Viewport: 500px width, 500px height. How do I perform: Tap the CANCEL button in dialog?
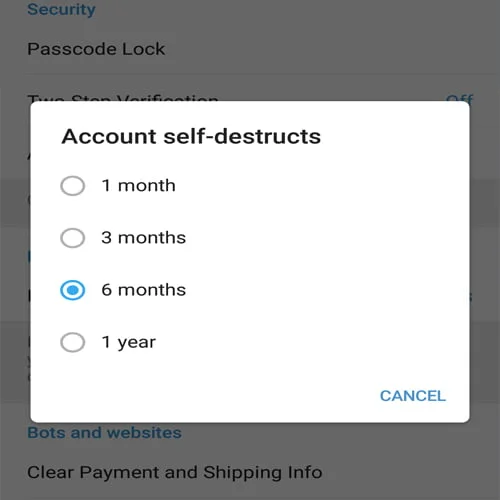click(x=413, y=396)
